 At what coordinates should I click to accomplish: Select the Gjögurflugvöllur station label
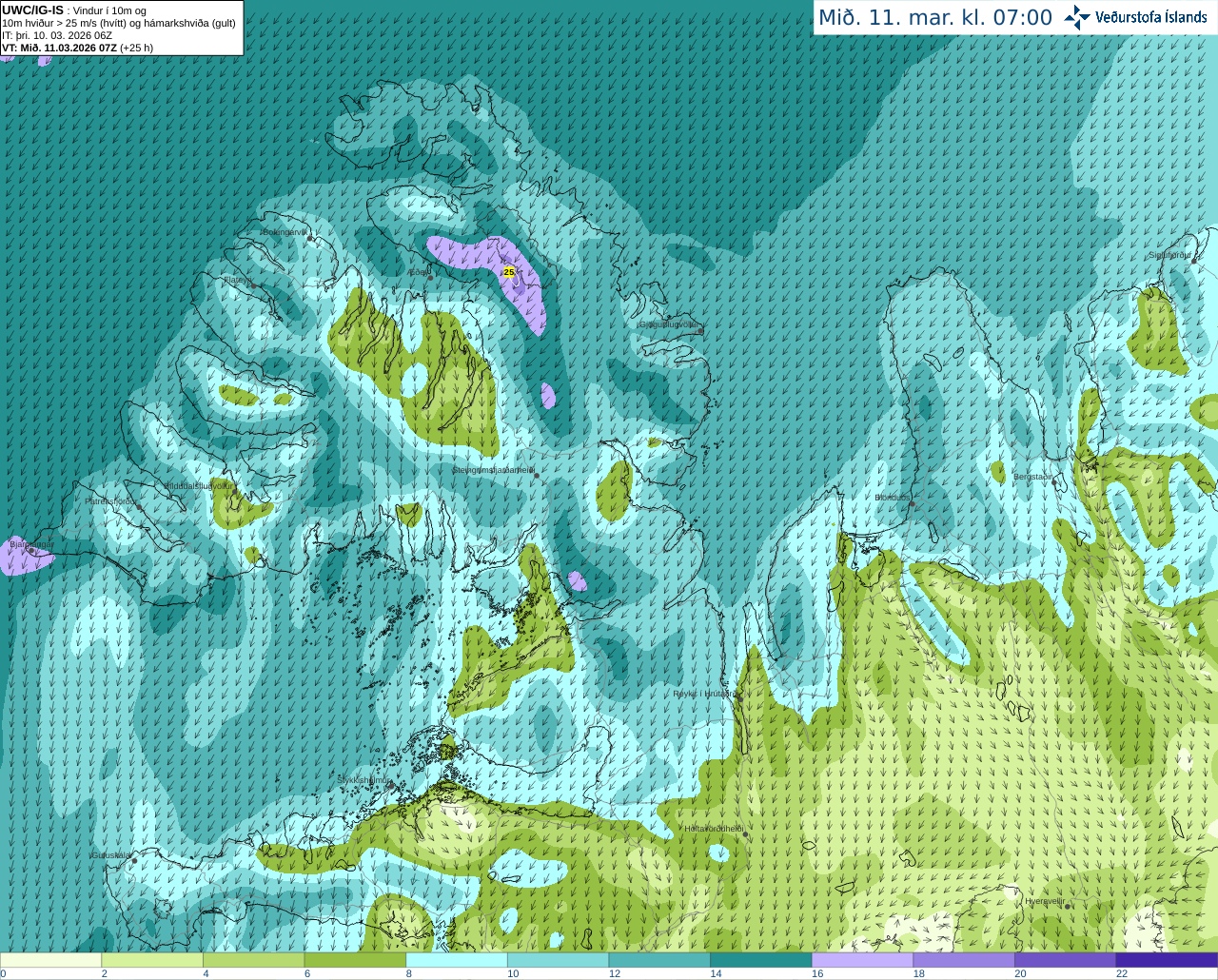(669, 324)
